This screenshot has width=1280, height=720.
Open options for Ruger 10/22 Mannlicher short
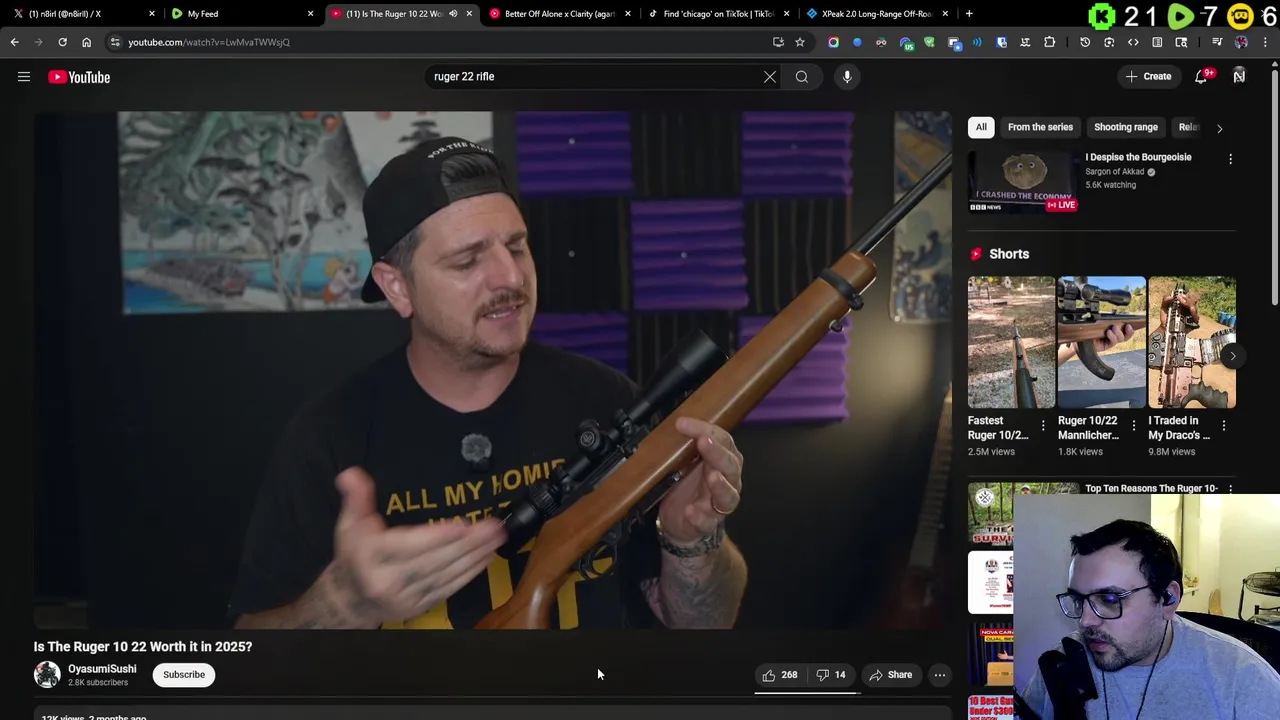(x=1134, y=426)
